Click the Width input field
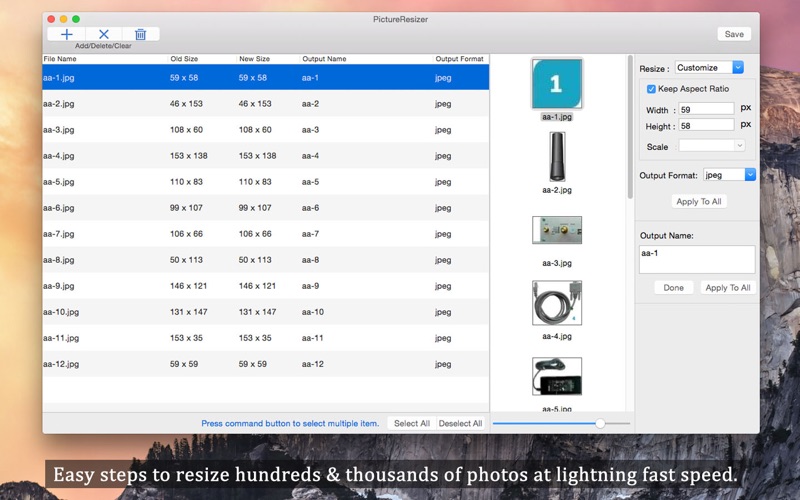Viewport: 800px width, 500px height. tap(706, 109)
